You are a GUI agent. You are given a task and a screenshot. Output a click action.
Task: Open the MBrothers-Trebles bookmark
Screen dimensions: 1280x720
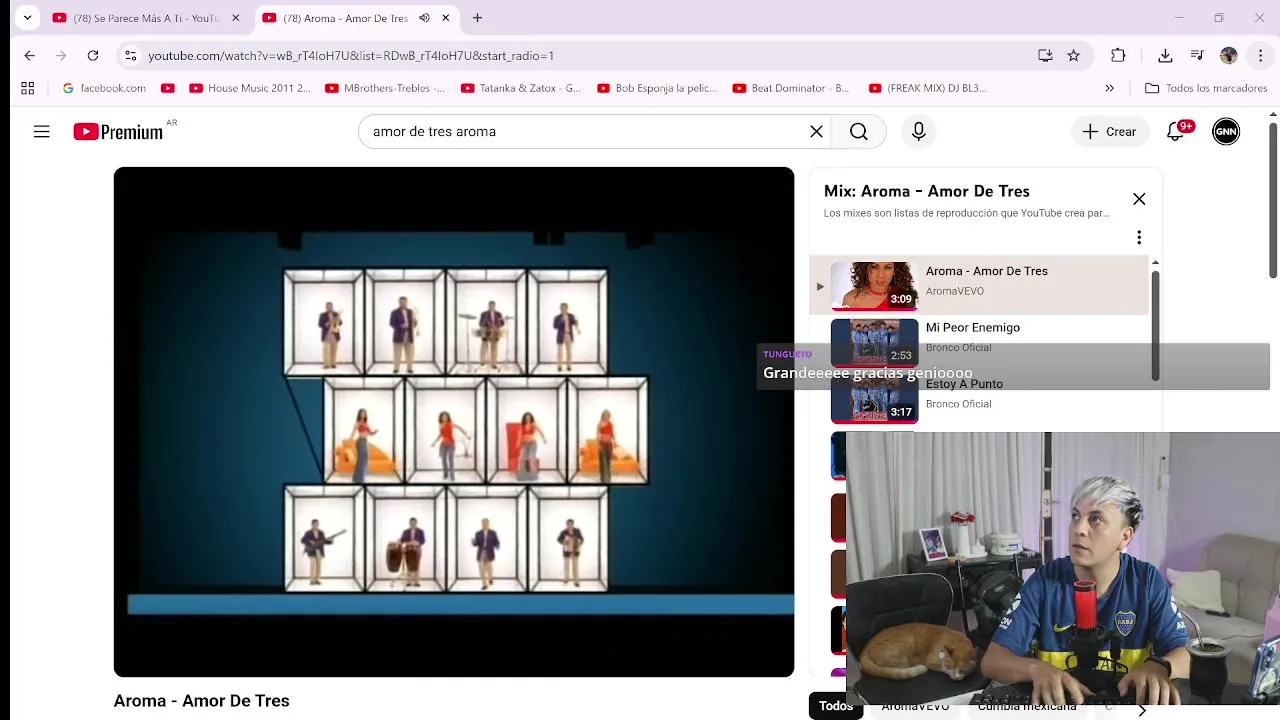385,88
